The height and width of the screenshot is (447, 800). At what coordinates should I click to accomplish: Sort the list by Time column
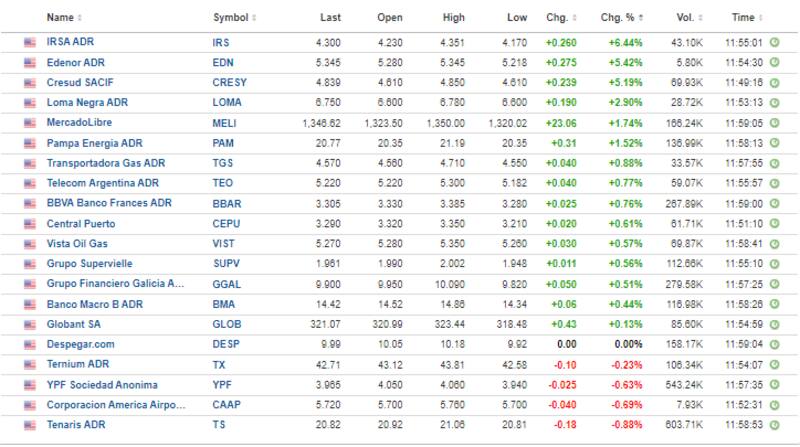pyautogui.click(x=745, y=18)
